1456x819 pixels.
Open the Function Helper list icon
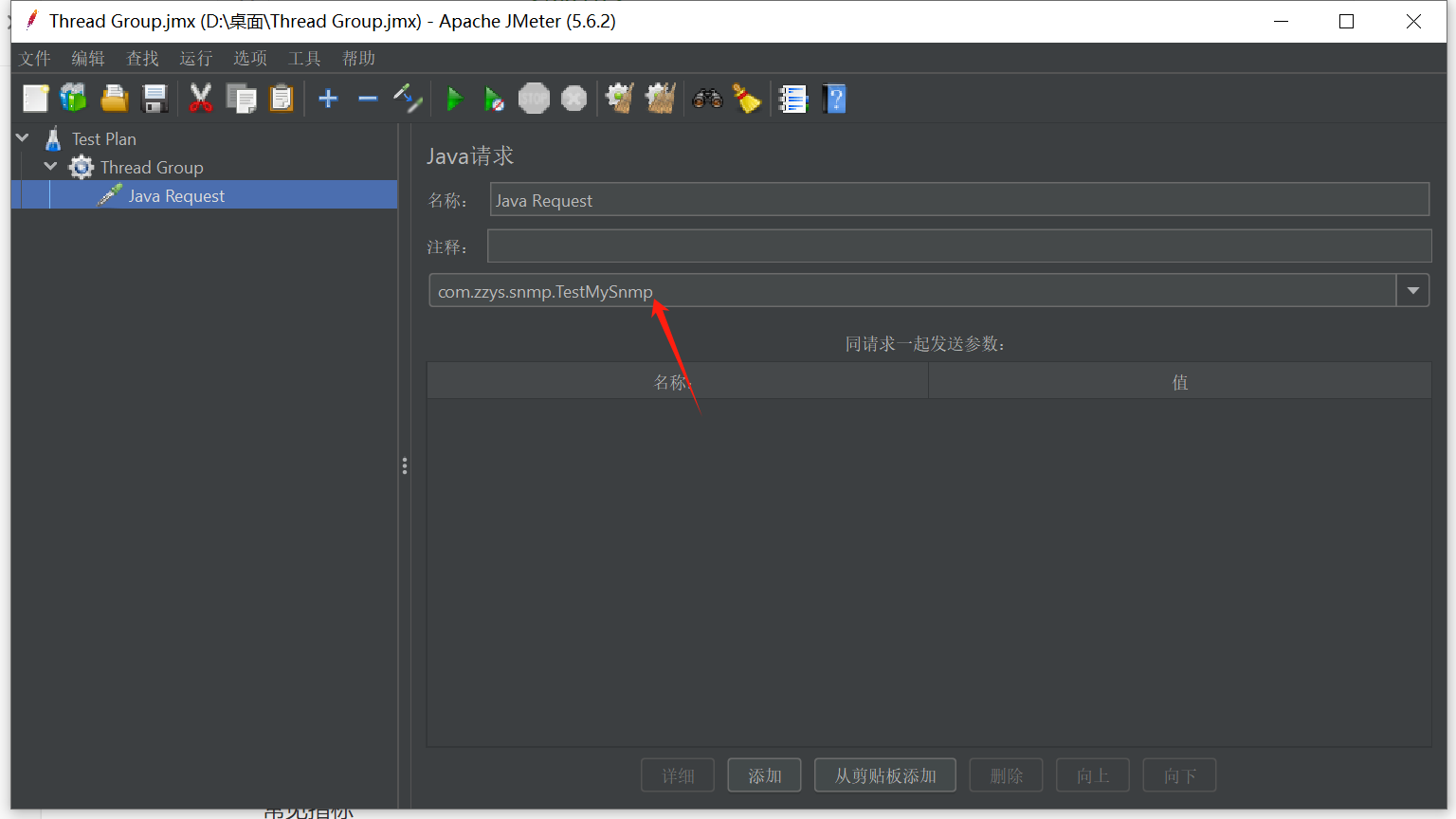[x=793, y=99]
